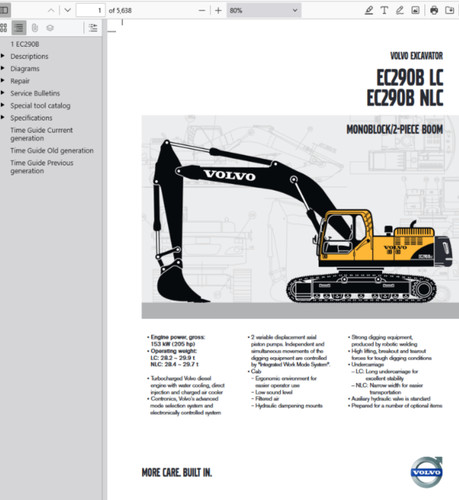Select the highlight annotation tool
459x500 pixels.
[368, 10]
